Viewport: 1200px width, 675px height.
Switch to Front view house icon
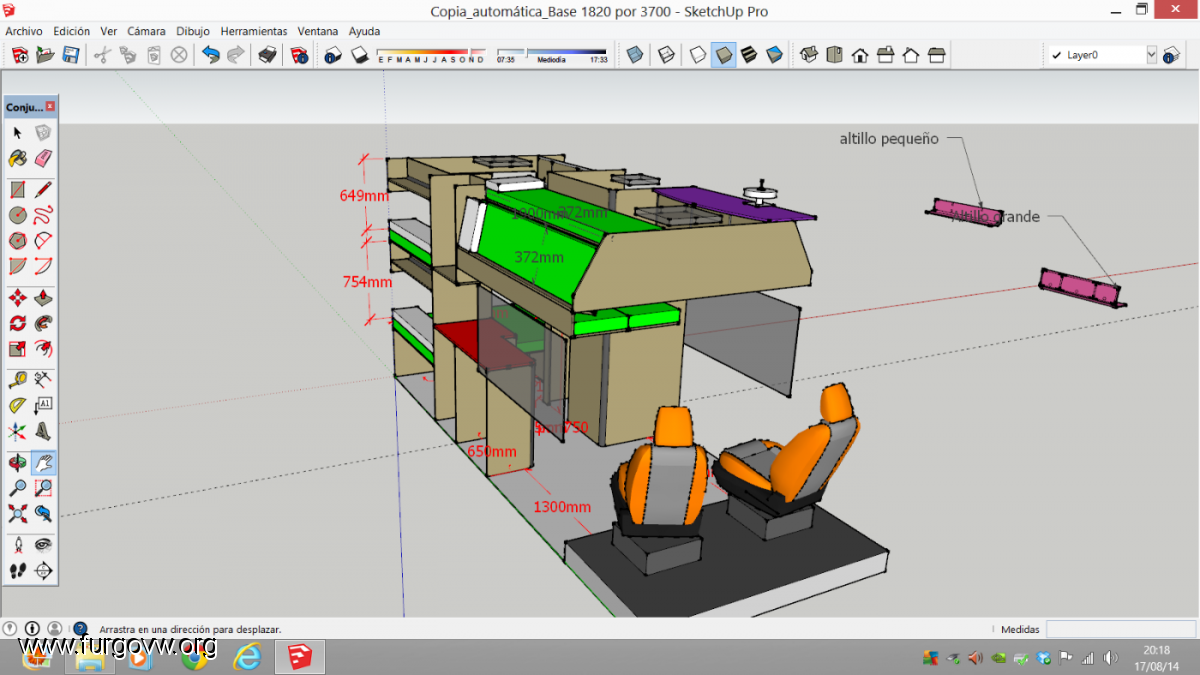[860, 55]
